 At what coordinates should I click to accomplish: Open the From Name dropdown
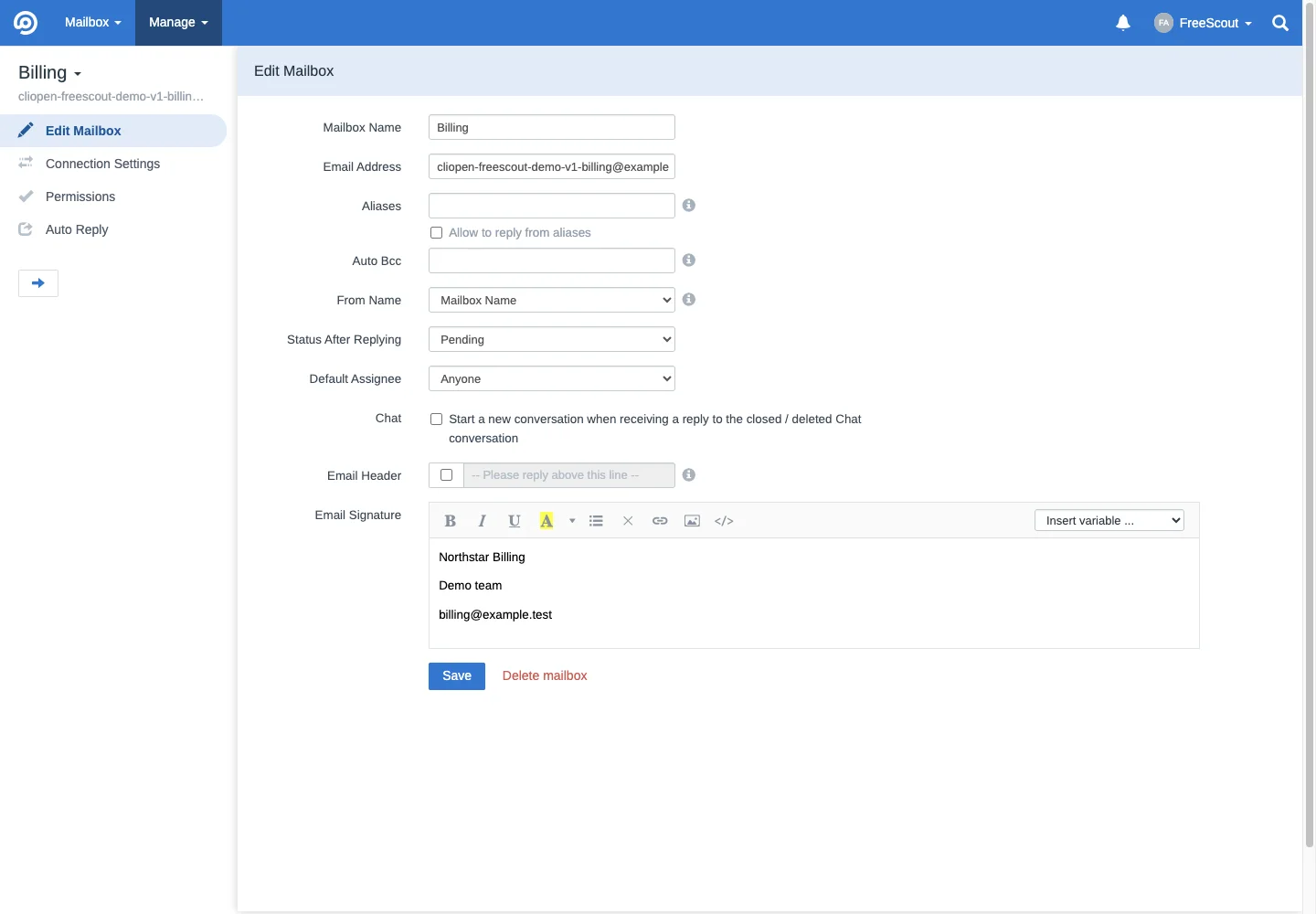(x=552, y=300)
